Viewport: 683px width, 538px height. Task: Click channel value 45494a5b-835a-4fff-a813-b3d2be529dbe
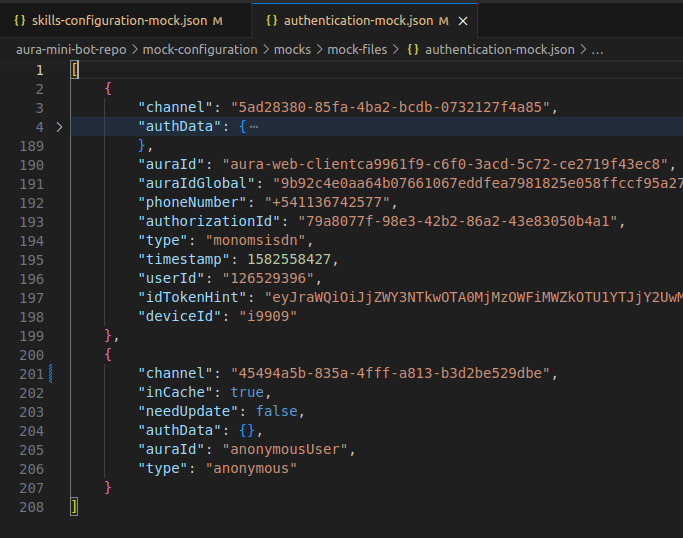[x=391, y=373]
